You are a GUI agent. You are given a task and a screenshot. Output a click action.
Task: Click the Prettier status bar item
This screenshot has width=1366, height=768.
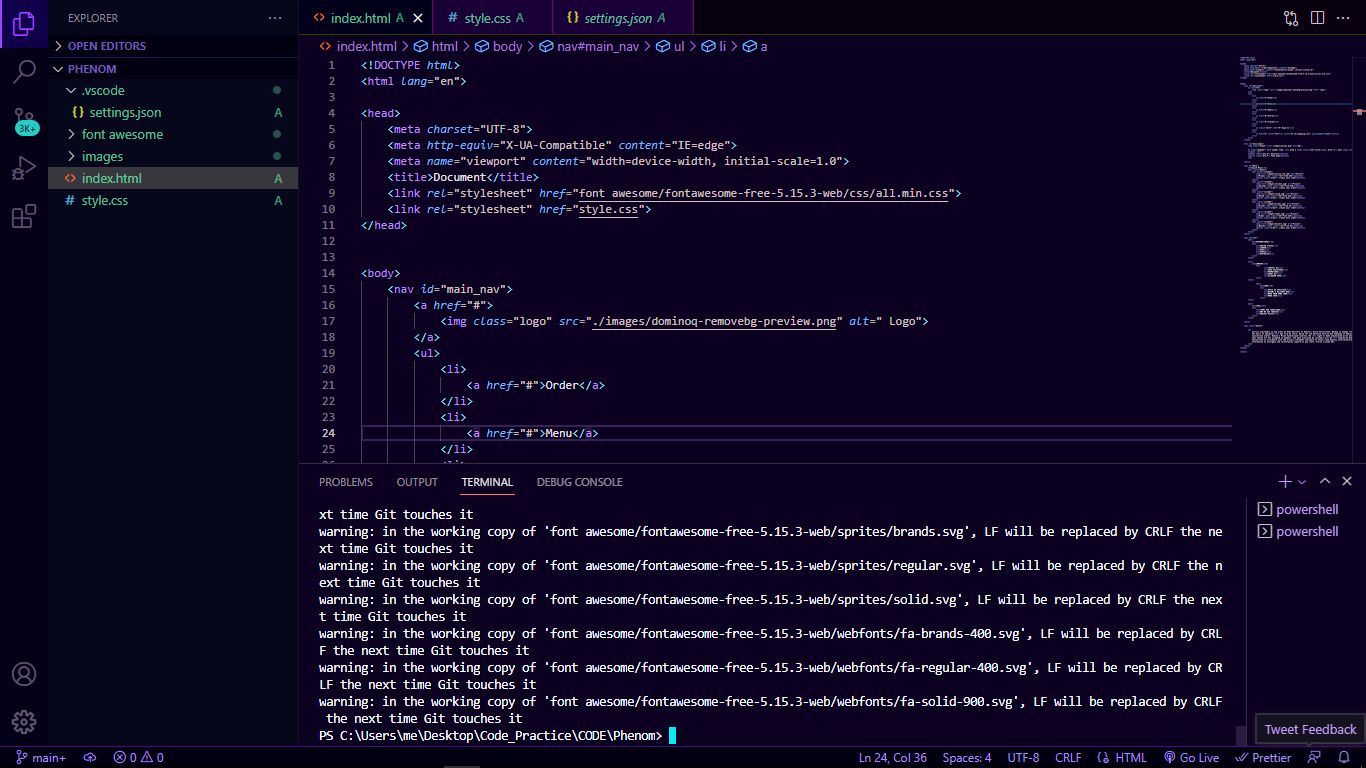pyautogui.click(x=1263, y=758)
